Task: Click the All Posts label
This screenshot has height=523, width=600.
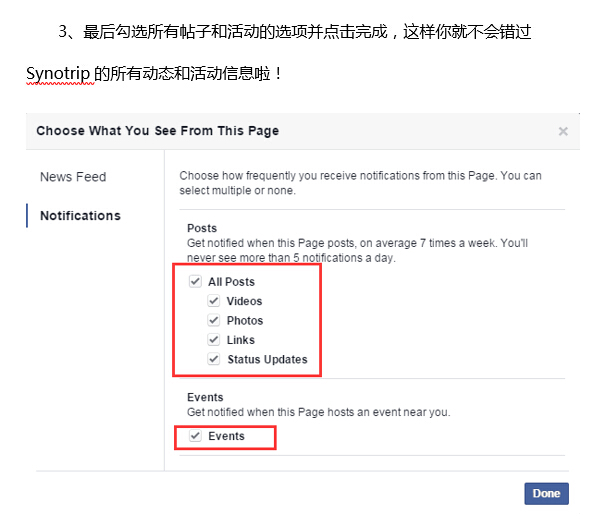Action: point(231,282)
